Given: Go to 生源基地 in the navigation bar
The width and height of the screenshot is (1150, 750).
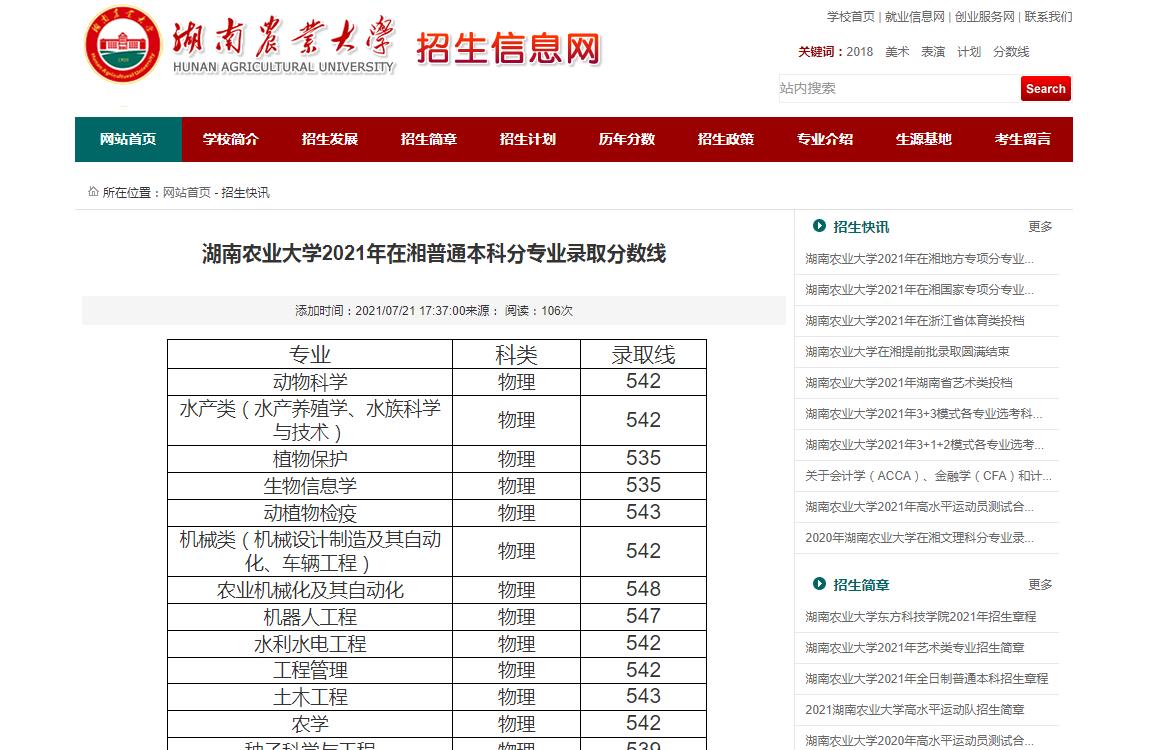Looking at the screenshot, I should coord(924,139).
